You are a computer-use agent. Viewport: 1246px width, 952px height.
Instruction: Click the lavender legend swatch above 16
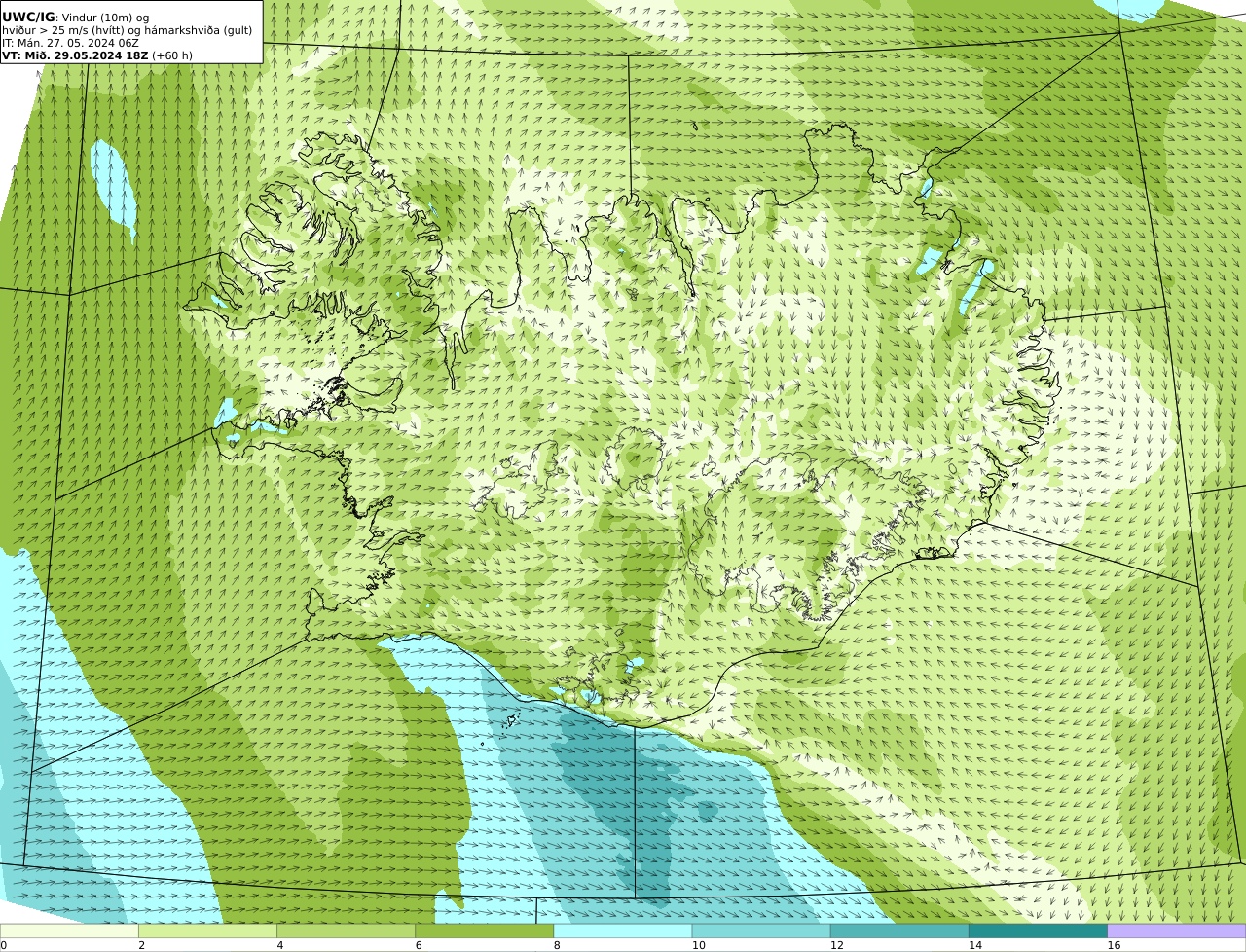(1177, 931)
